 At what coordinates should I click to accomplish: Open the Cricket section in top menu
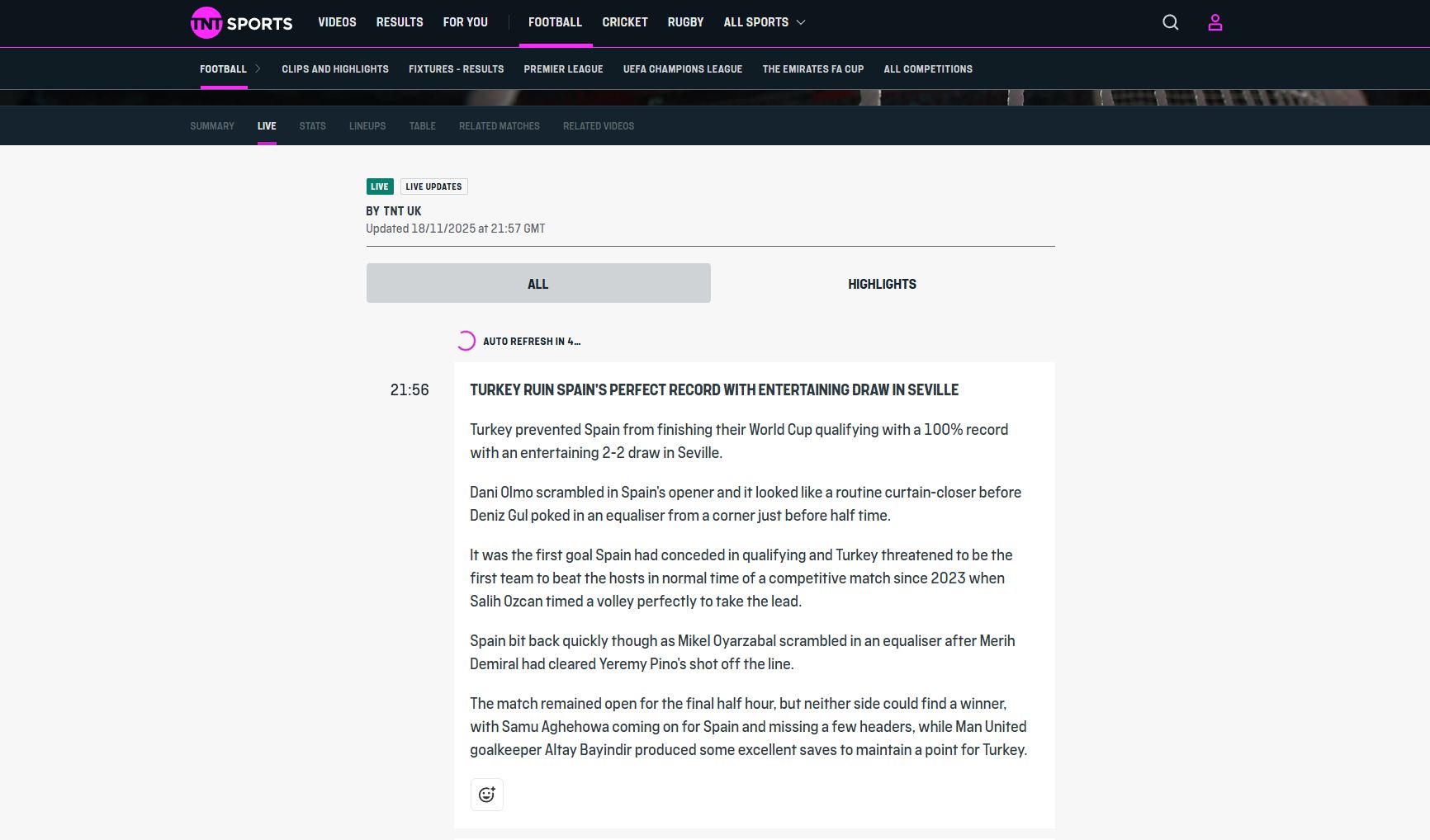[x=624, y=22]
